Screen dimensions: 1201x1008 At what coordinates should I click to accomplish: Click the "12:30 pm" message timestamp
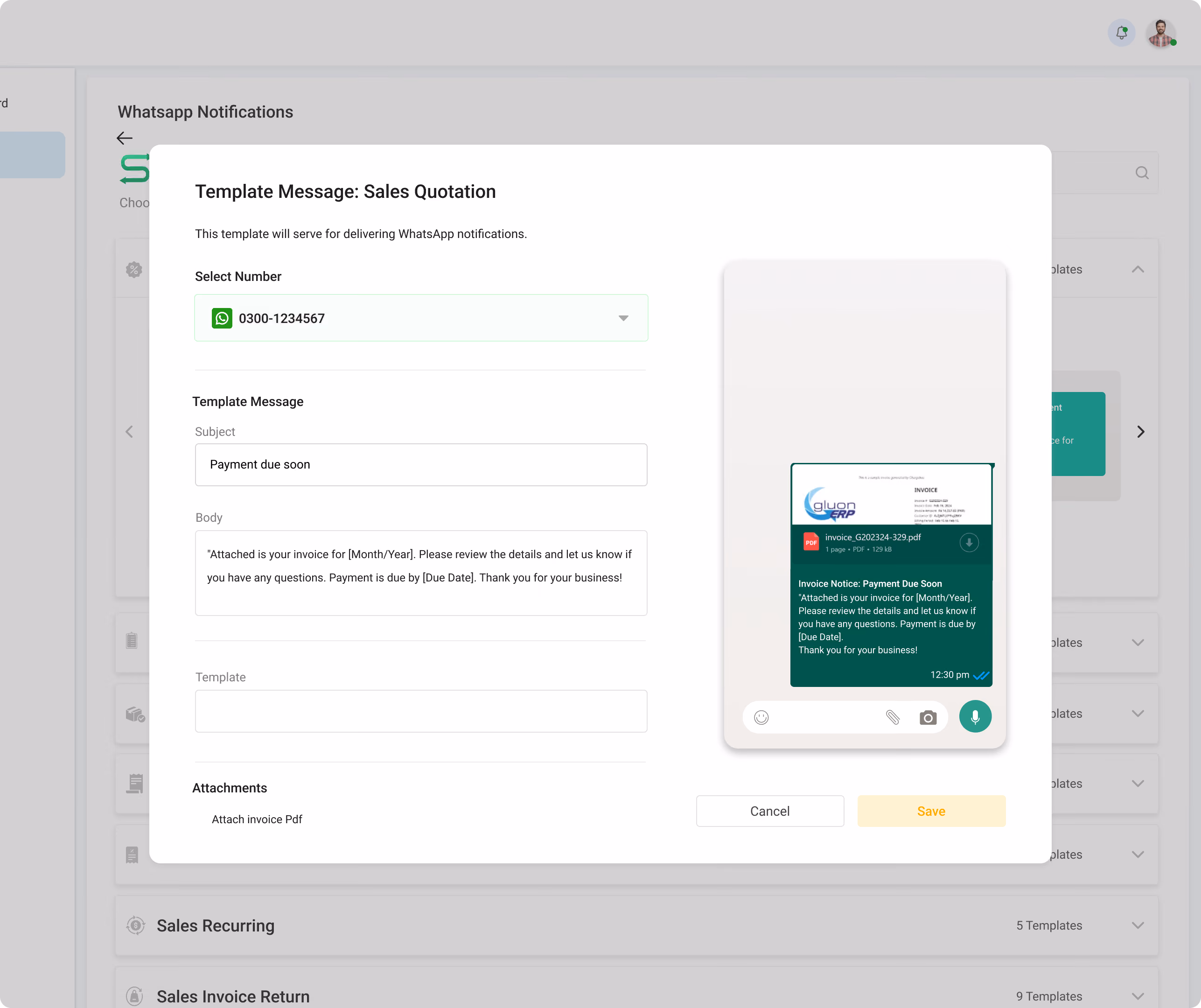point(950,674)
